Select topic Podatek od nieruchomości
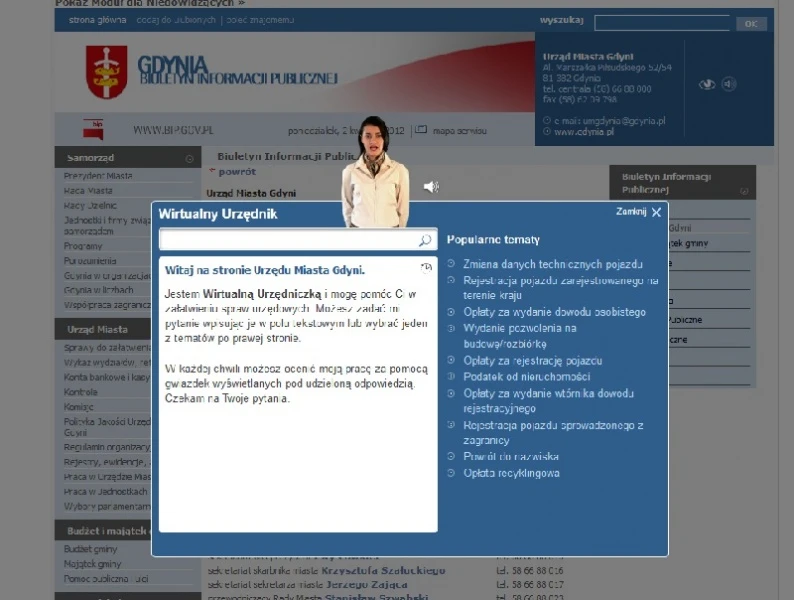794x600 pixels. pyautogui.click(x=526, y=377)
